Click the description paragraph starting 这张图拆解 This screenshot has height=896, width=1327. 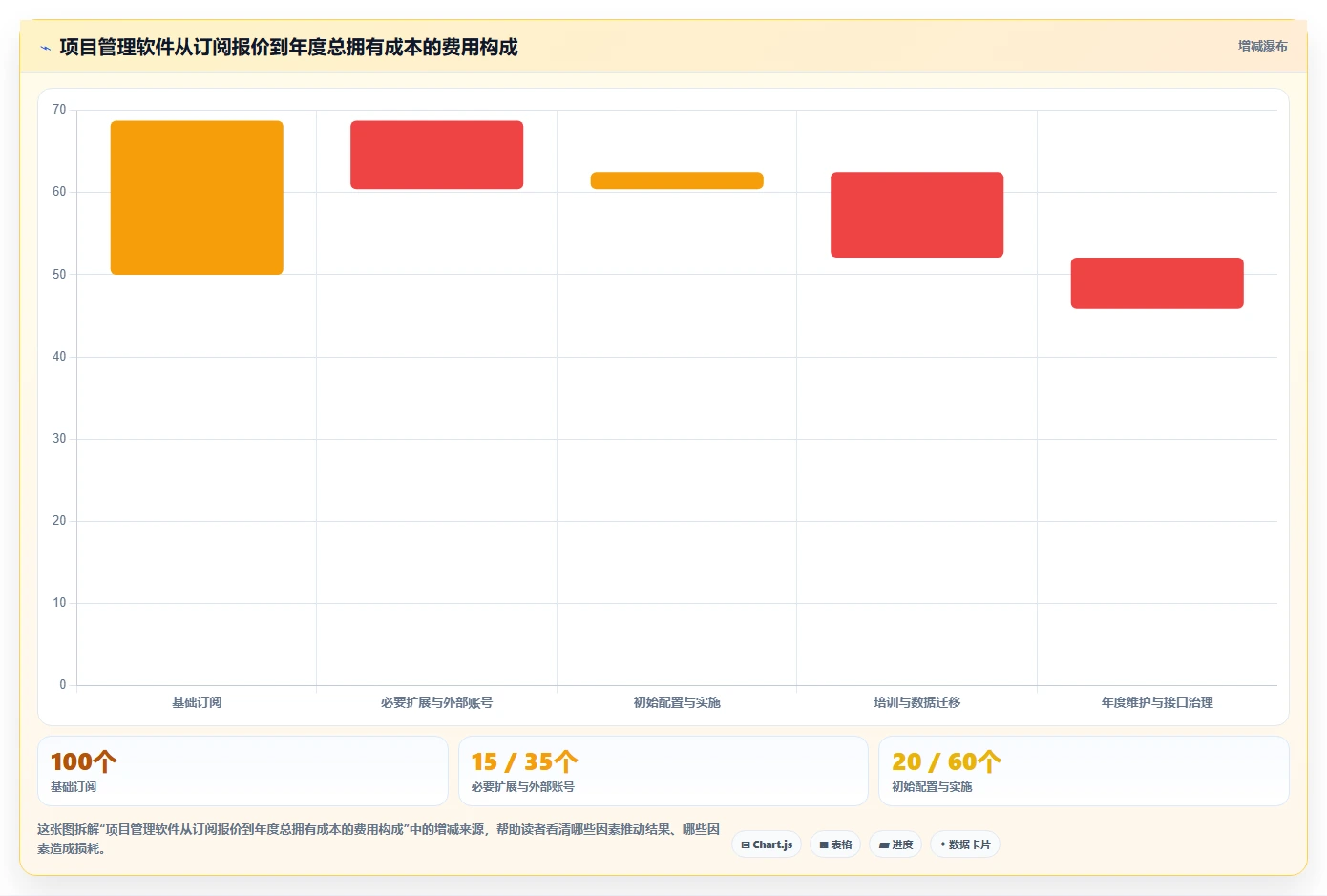coord(378,839)
